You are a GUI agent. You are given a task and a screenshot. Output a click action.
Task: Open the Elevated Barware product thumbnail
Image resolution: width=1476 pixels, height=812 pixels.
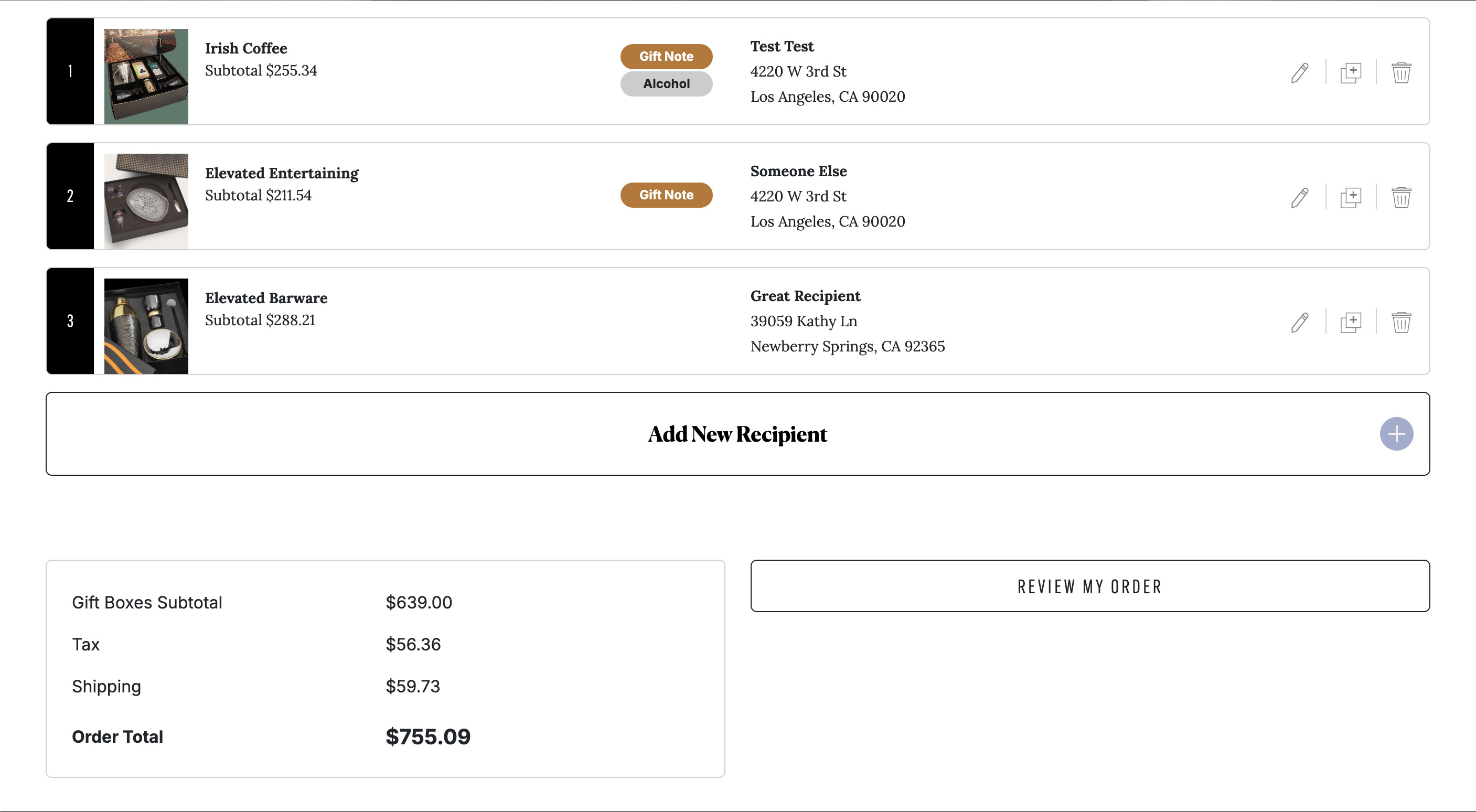point(146,326)
